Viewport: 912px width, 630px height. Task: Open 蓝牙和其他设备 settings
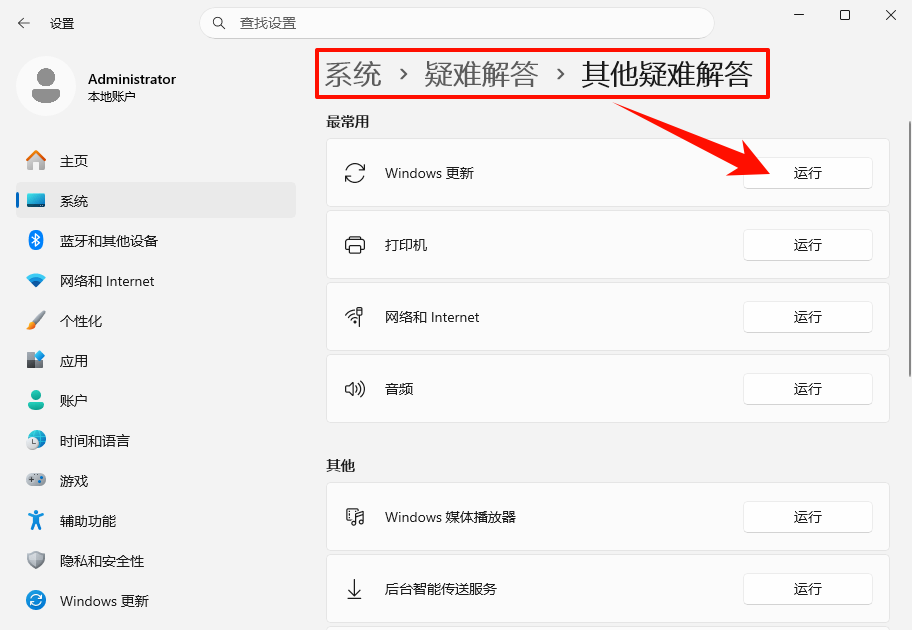click(x=156, y=240)
